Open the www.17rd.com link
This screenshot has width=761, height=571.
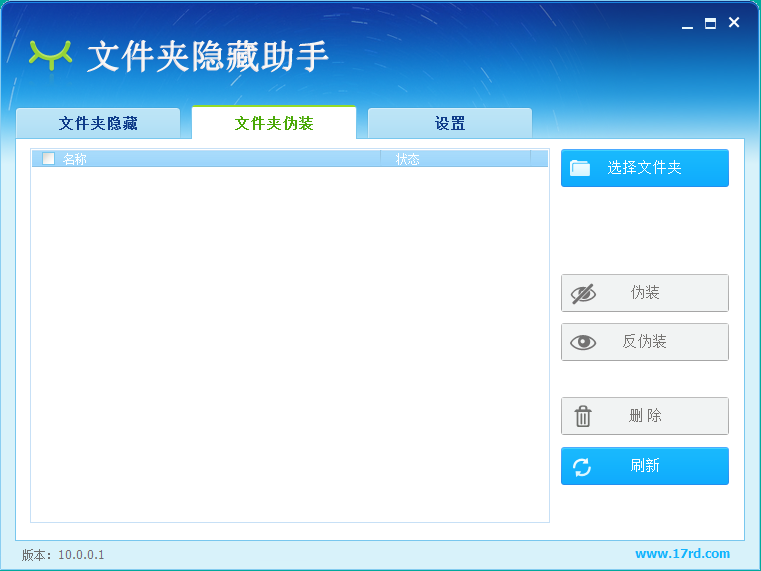(682, 554)
